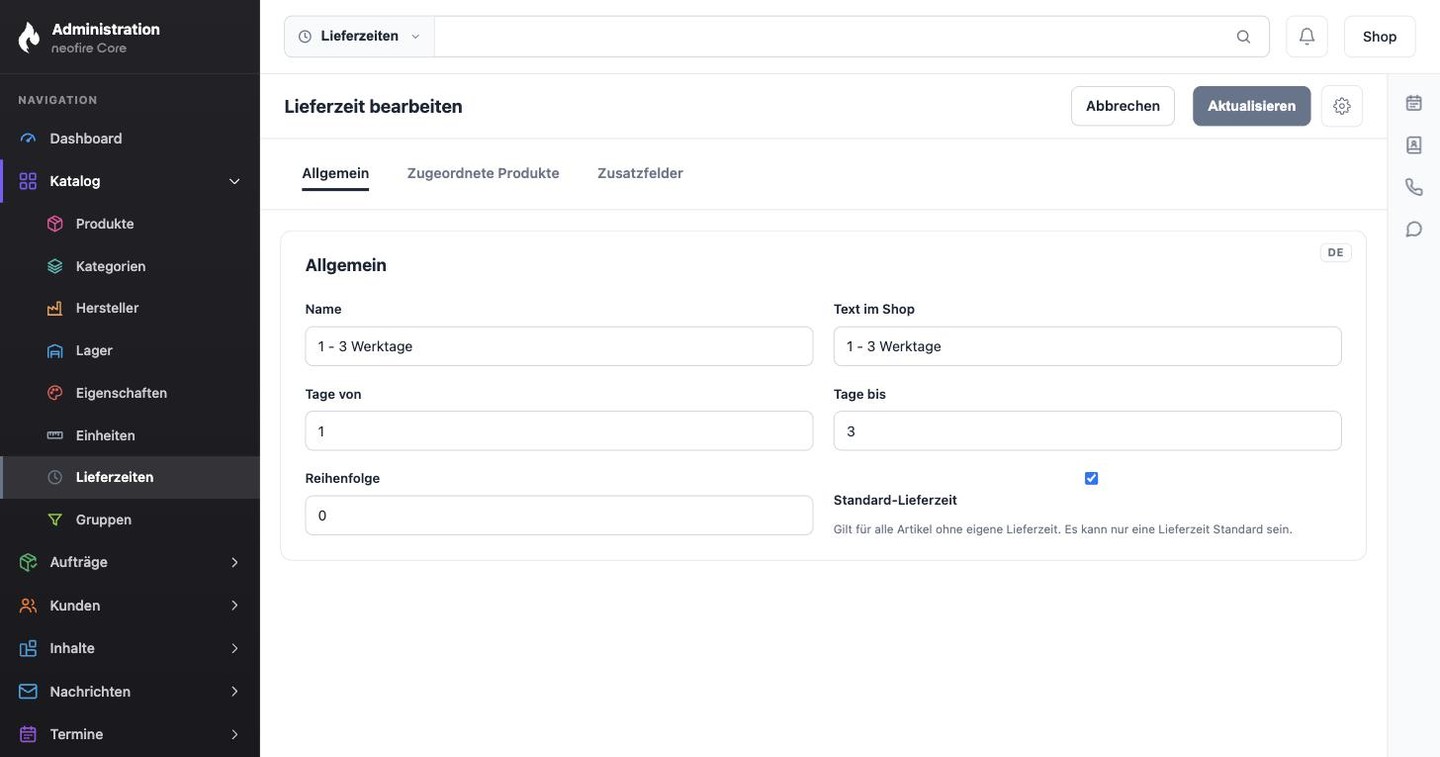Uncheck the Standard-Lieferzeit checkbox
Viewport: 1440px width, 757px height.
pyautogui.click(x=1091, y=478)
